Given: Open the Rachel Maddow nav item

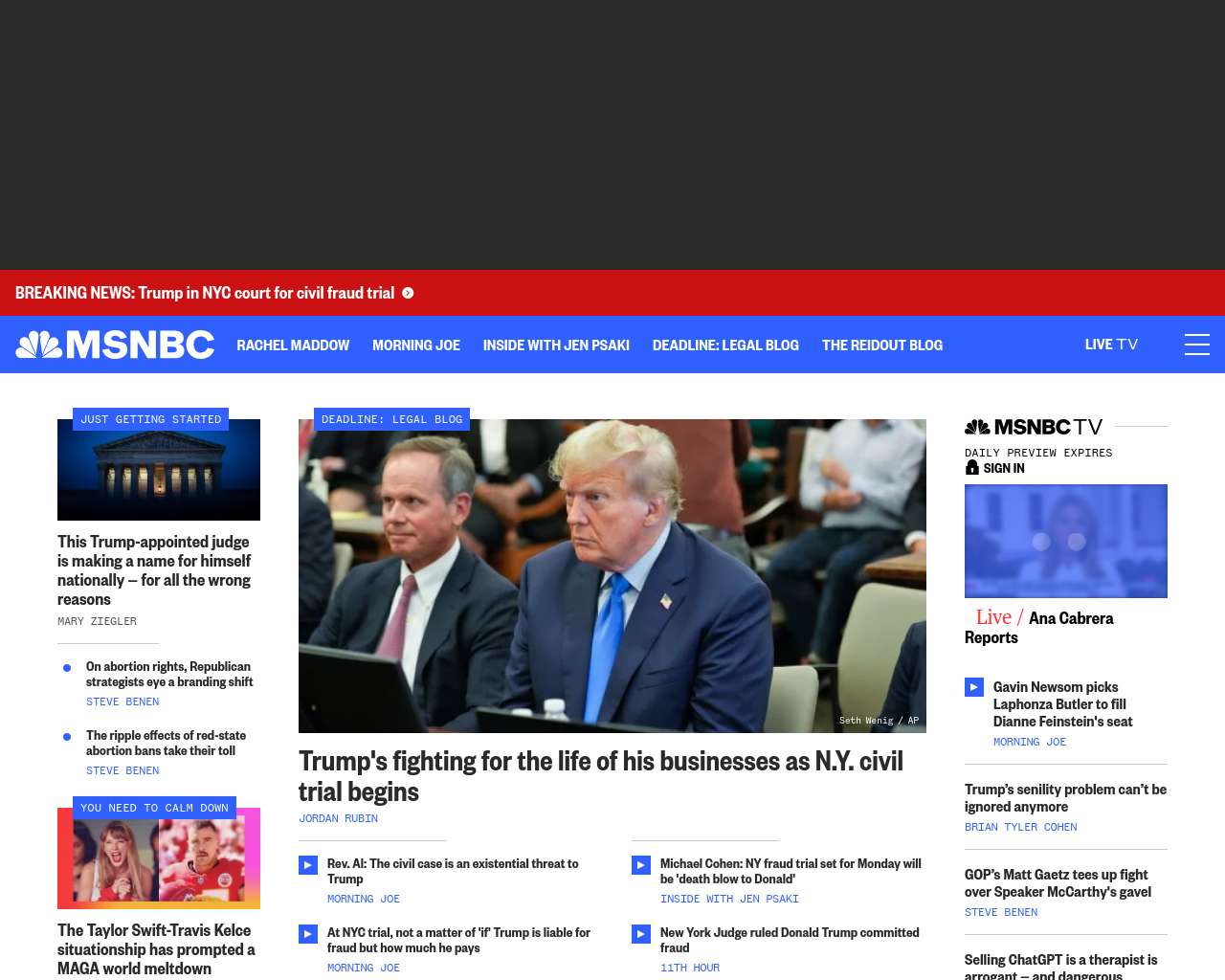Looking at the screenshot, I should (x=293, y=345).
